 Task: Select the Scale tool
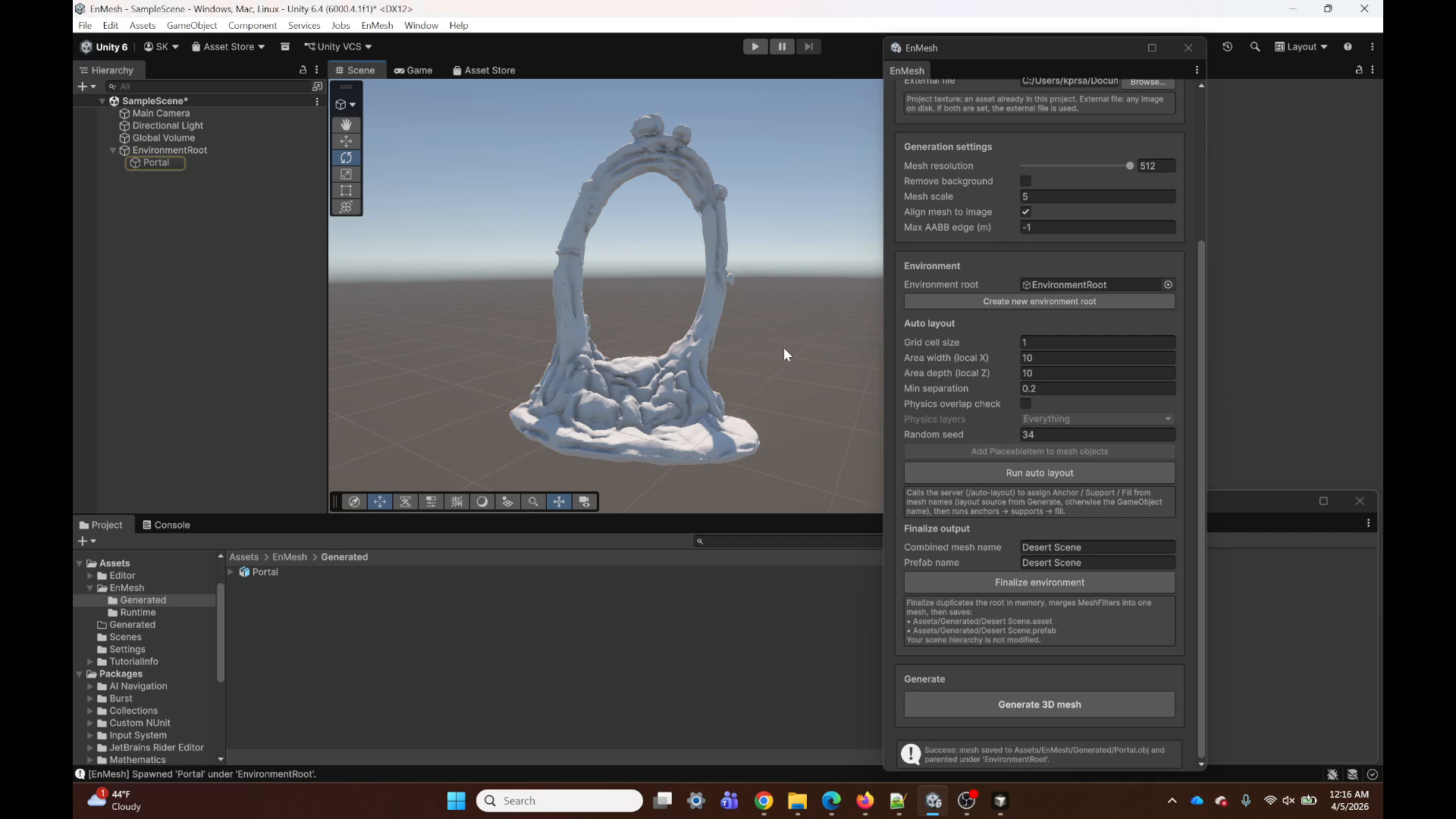346,174
